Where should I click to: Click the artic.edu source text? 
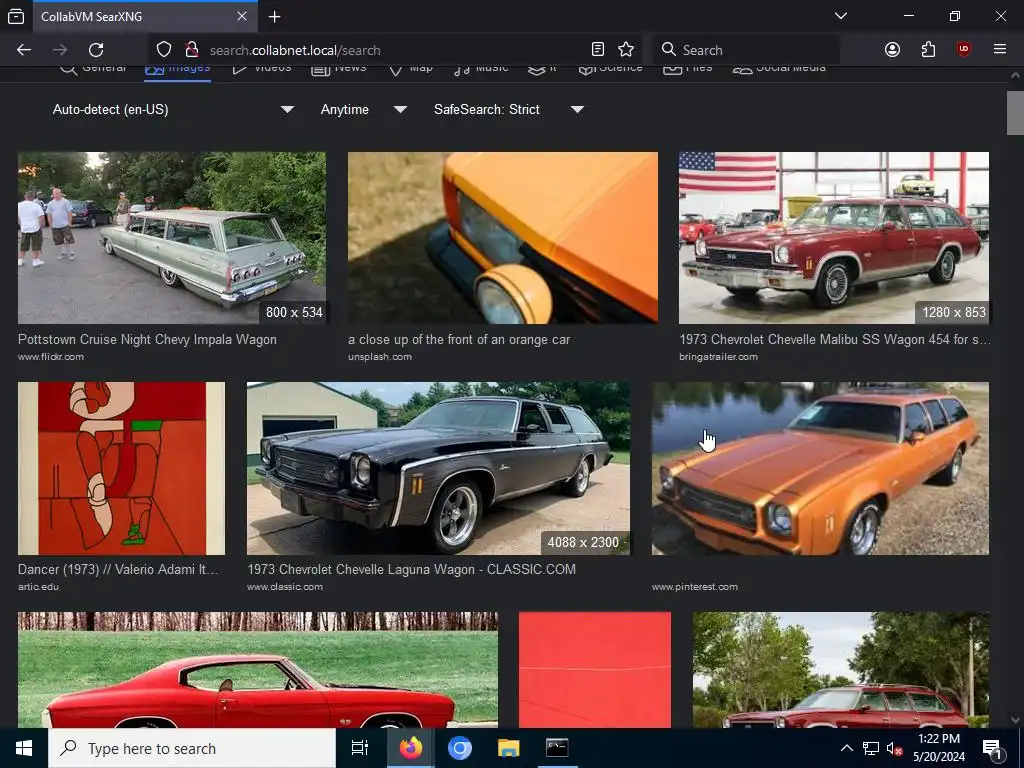point(39,586)
